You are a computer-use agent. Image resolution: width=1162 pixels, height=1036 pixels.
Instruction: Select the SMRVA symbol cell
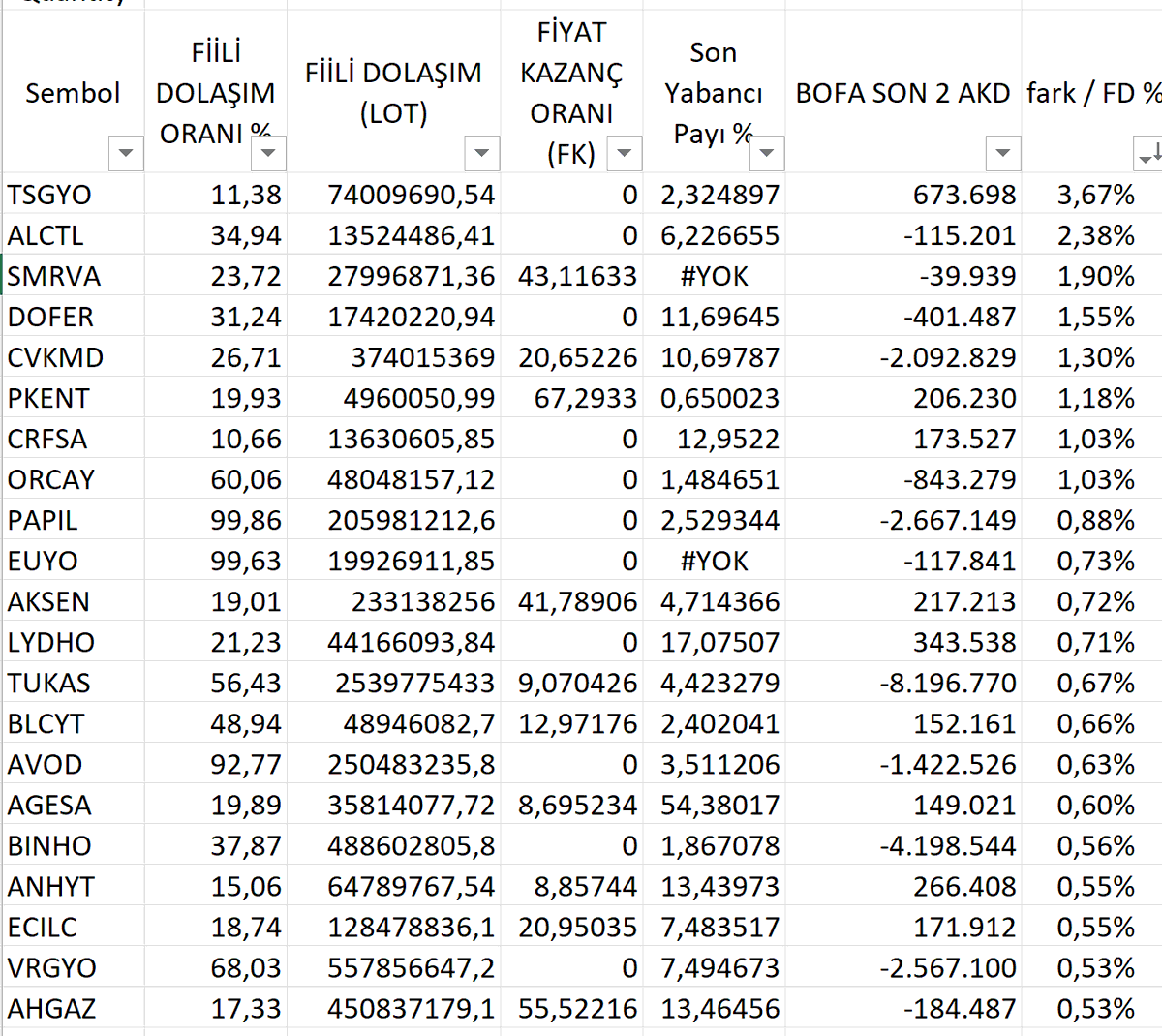(74, 276)
